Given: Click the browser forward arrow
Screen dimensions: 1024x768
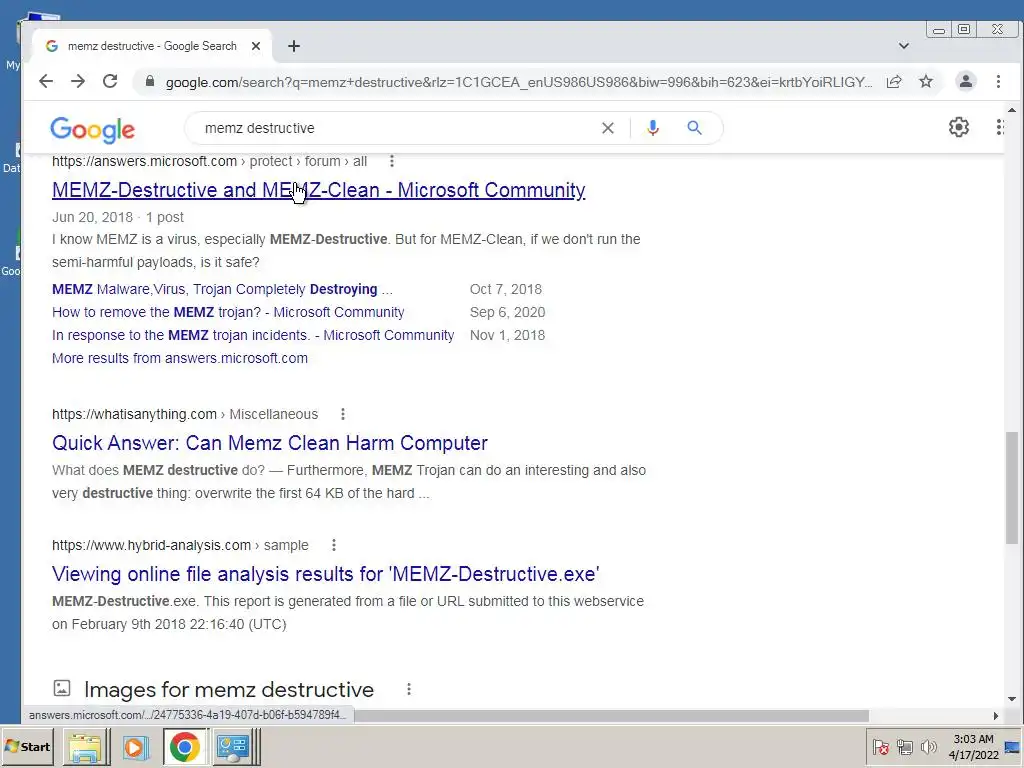Looking at the screenshot, I should tap(78, 81).
